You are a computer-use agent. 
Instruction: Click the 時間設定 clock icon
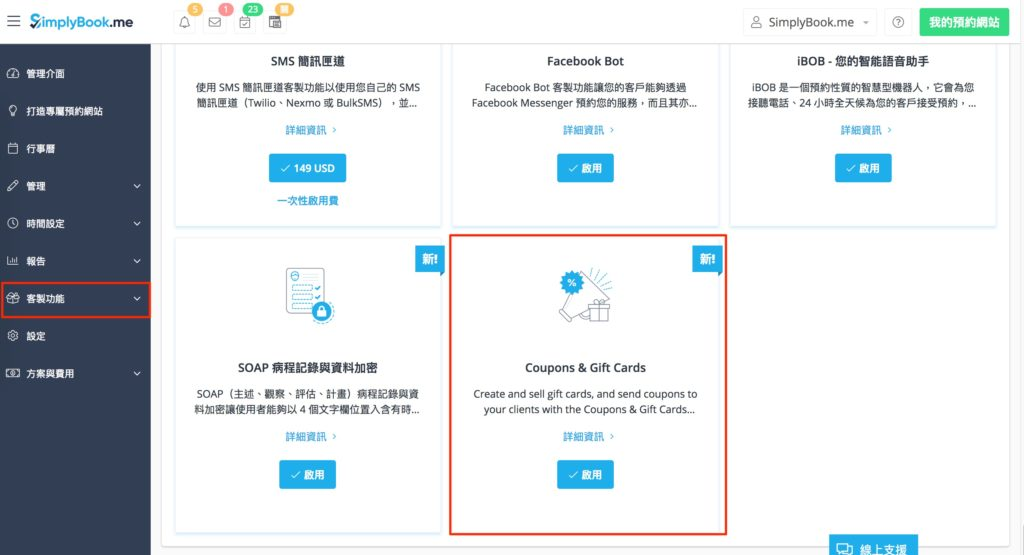coord(13,223)
